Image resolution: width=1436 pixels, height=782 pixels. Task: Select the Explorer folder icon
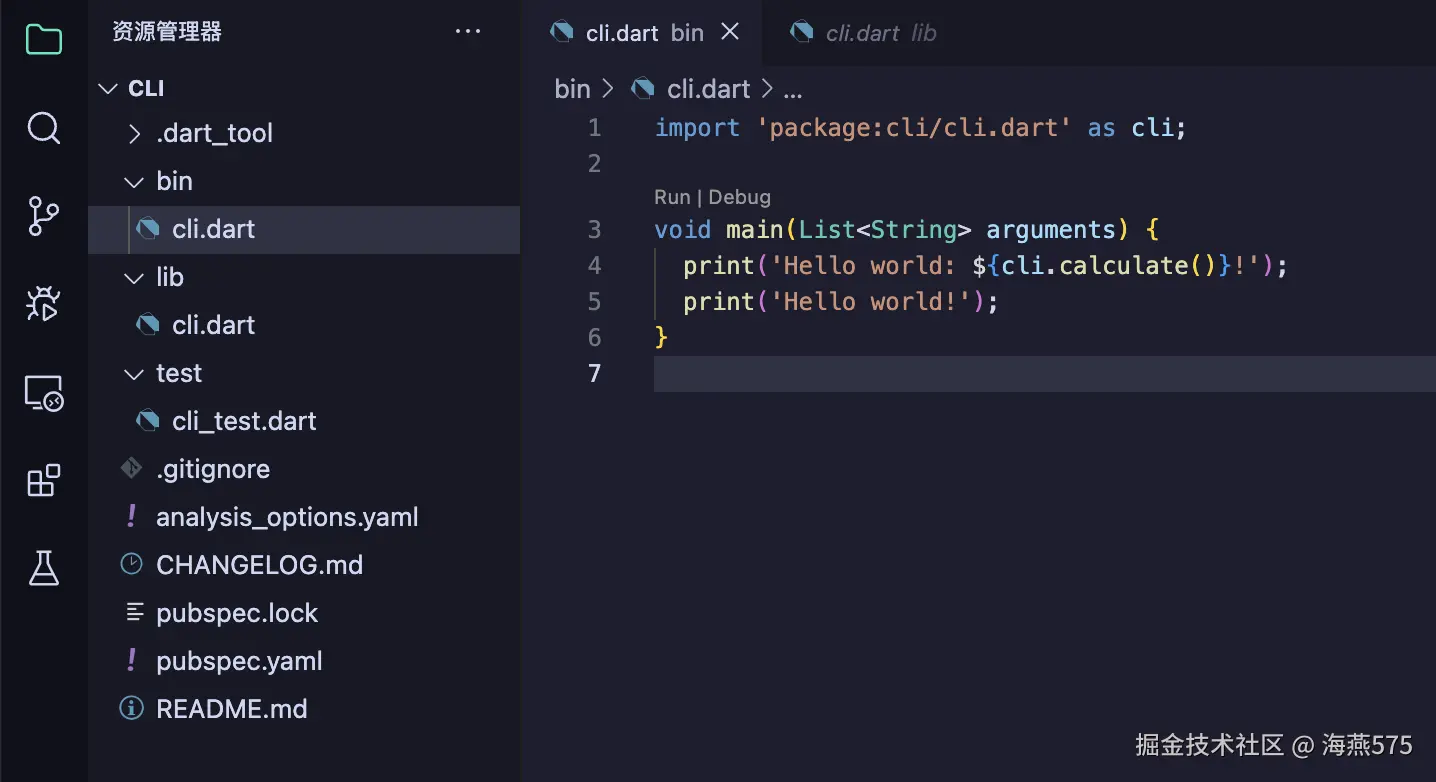43,39
